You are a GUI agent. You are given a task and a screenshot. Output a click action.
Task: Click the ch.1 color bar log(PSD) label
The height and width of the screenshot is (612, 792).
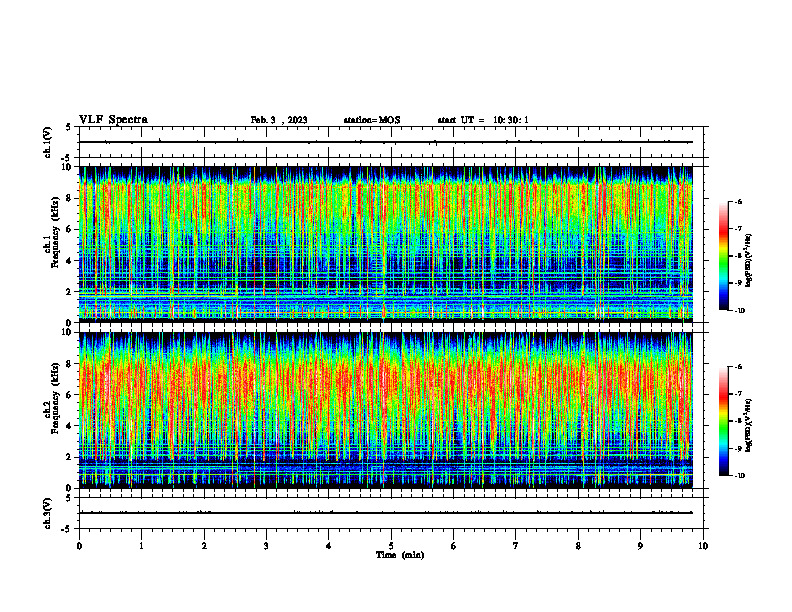pos(749,261)
